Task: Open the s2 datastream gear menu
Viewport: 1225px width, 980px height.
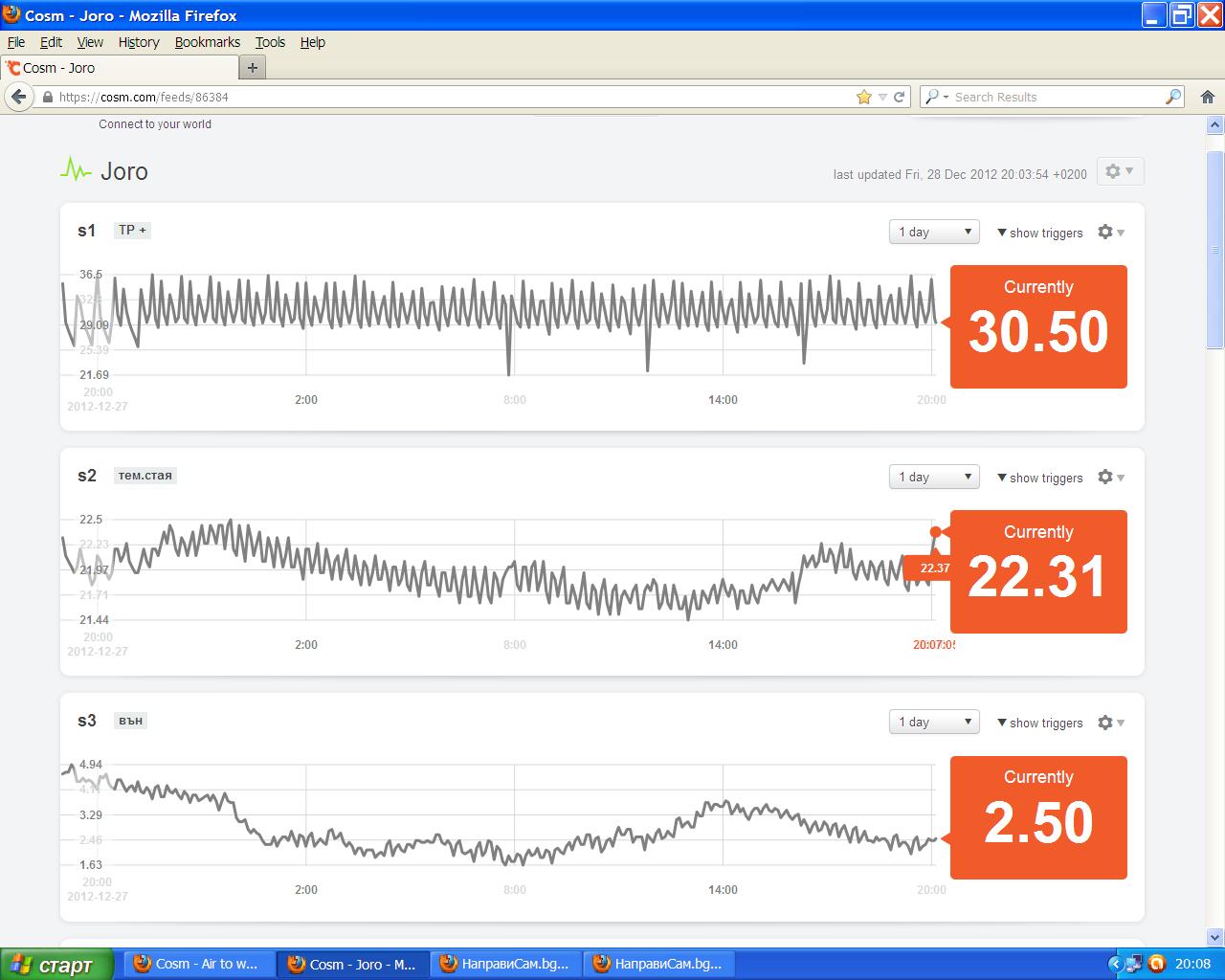Action: coord(1110,478)
